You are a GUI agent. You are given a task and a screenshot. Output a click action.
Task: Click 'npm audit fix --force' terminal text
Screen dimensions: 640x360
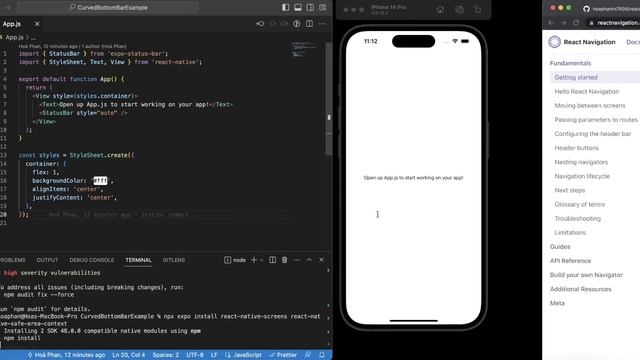39,294
